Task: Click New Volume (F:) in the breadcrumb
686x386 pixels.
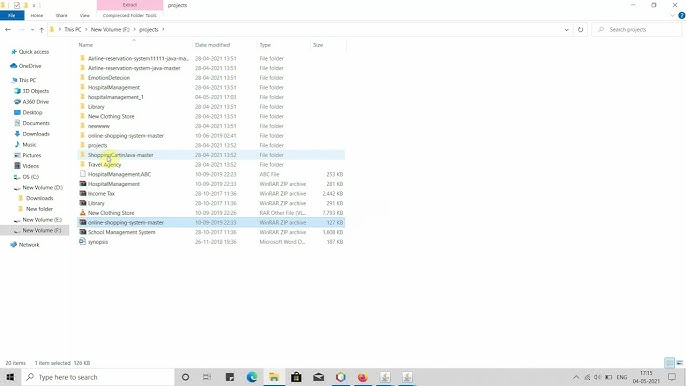Action: click(x=110, y=30)
